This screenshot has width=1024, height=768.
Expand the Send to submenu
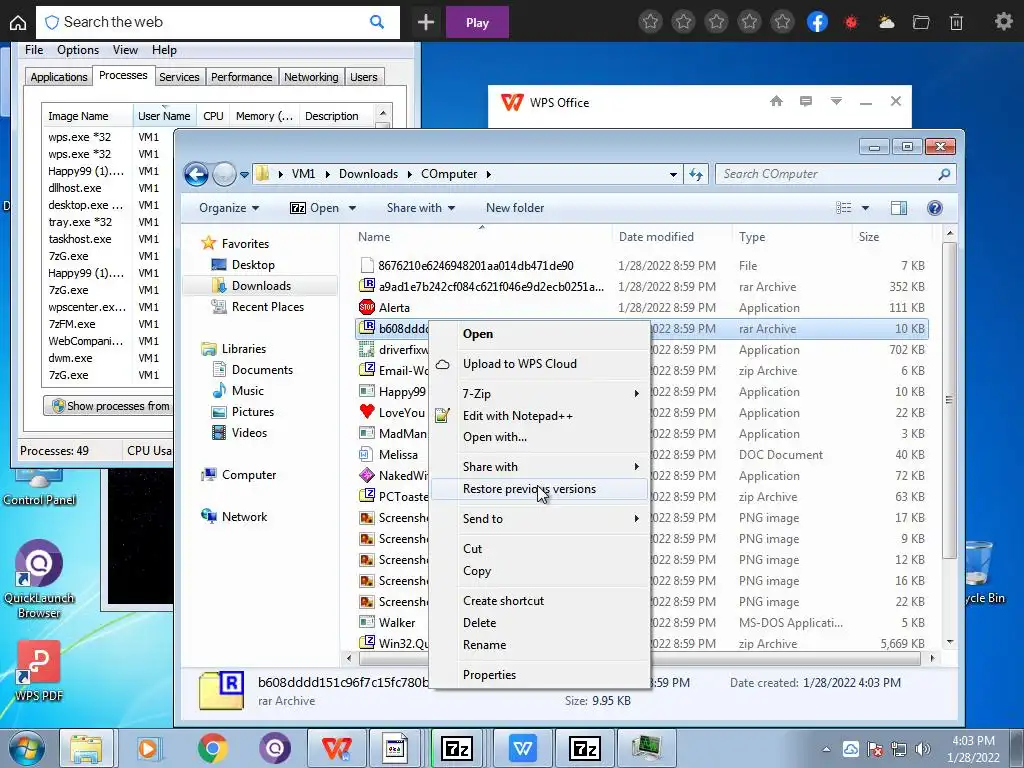coord(541,519)
